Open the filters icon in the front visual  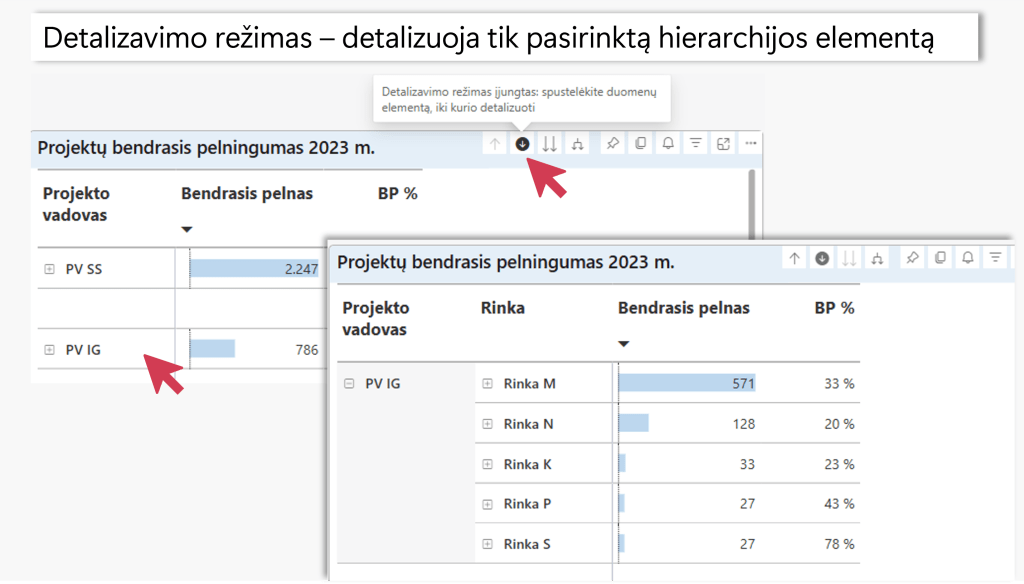(x=995, y=258)
